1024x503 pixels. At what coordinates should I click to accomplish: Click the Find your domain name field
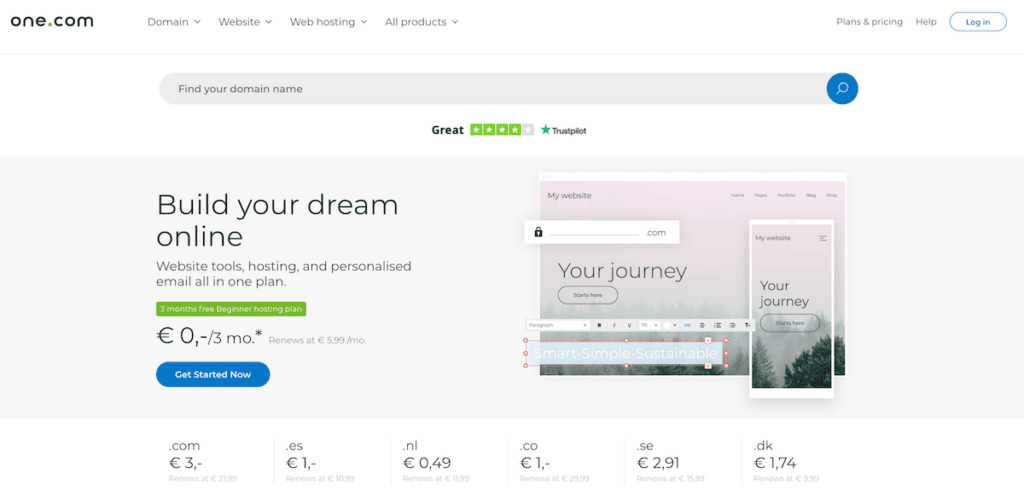(x=493, y=88)
